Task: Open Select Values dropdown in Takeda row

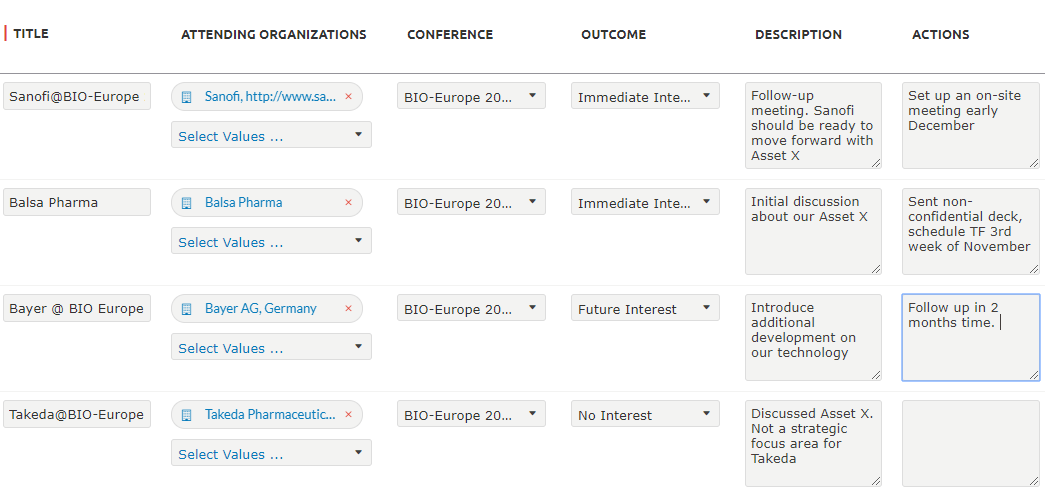Action: [x=271, y=453]
